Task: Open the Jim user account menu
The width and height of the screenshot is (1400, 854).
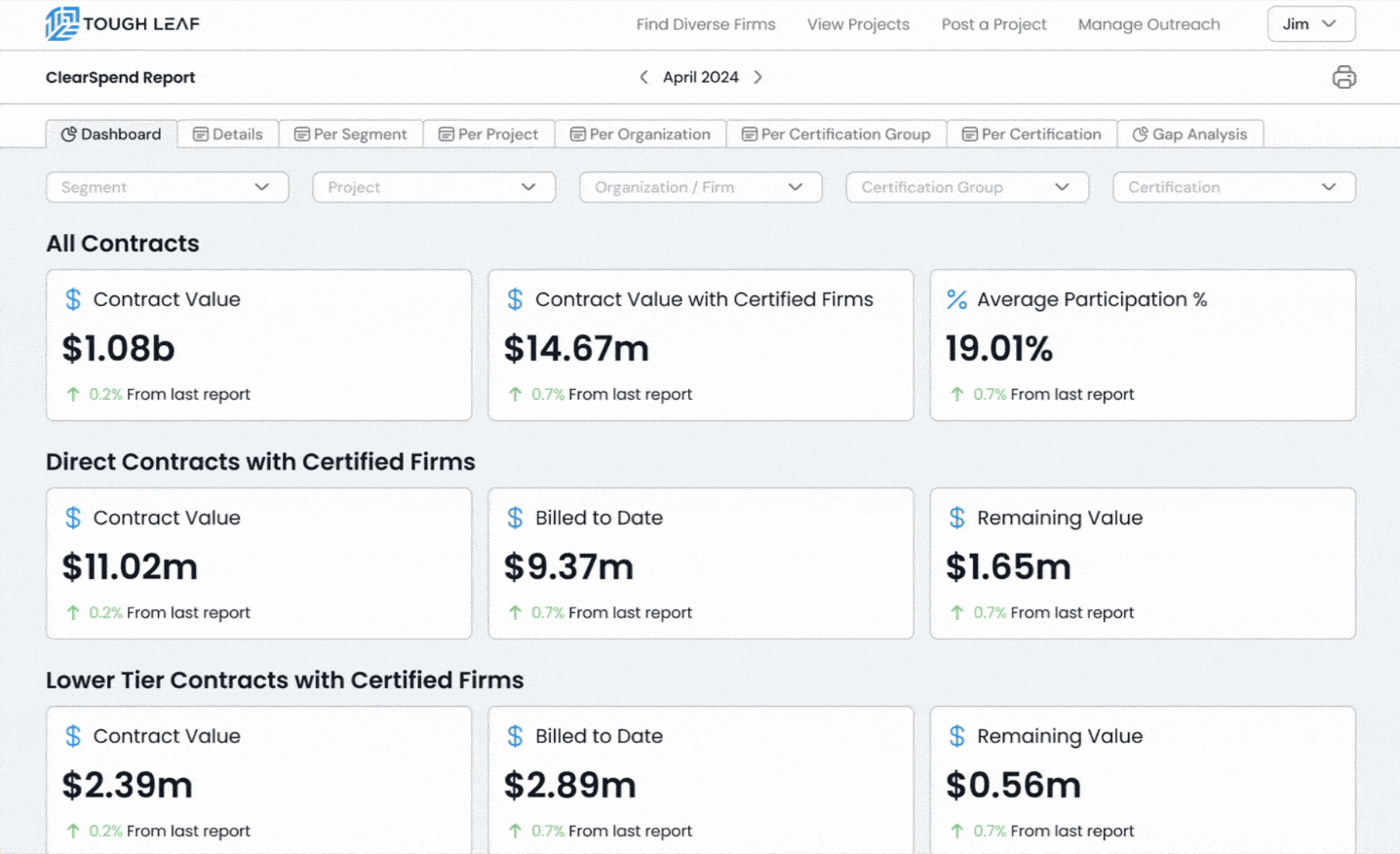Action: click(1310, 24)
